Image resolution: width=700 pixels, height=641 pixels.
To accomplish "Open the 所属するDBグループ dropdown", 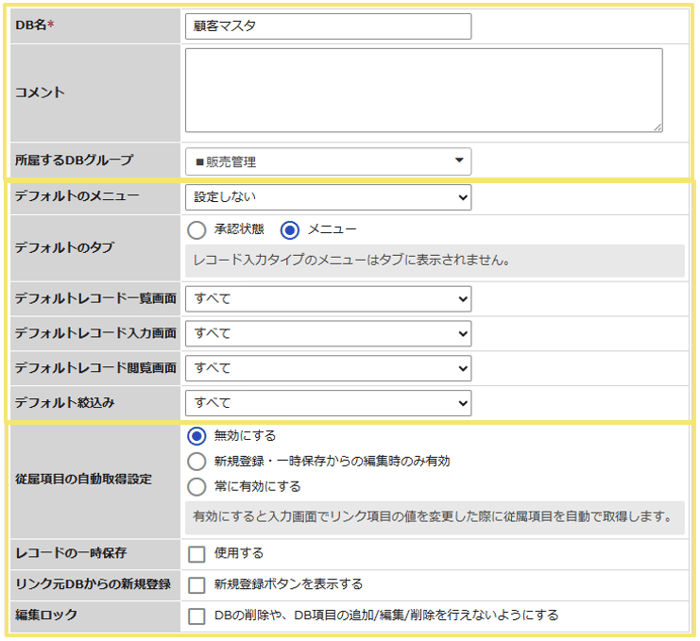I will click(328, 161).
